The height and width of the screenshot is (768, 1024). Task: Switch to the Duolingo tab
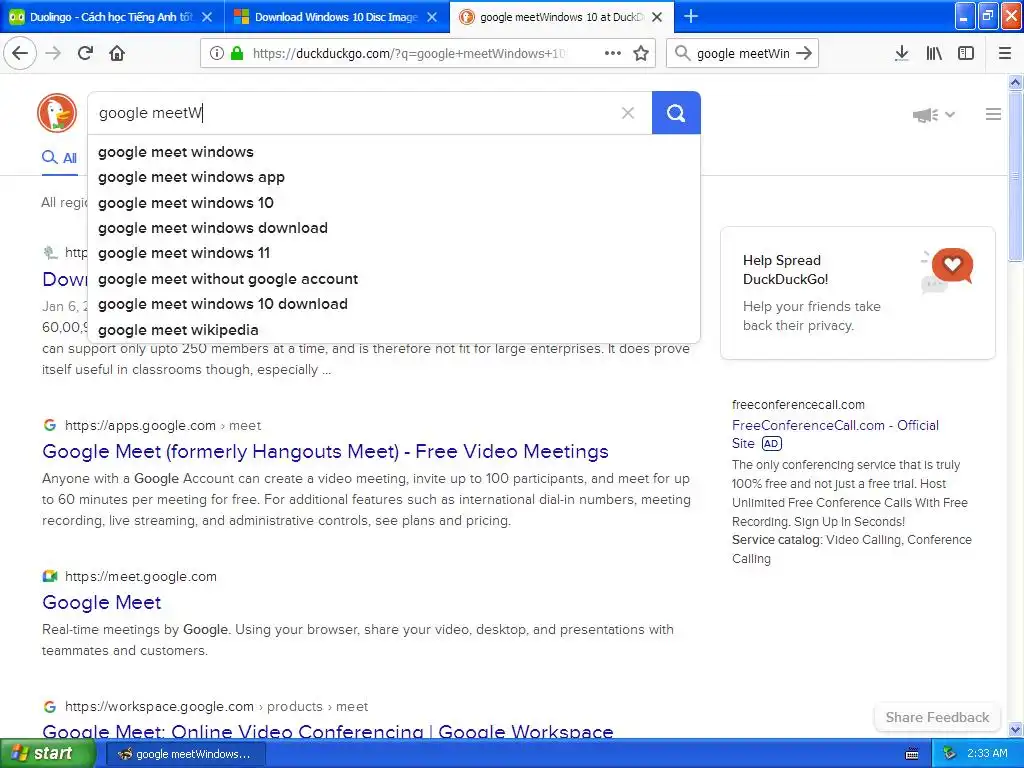[111, 17]
